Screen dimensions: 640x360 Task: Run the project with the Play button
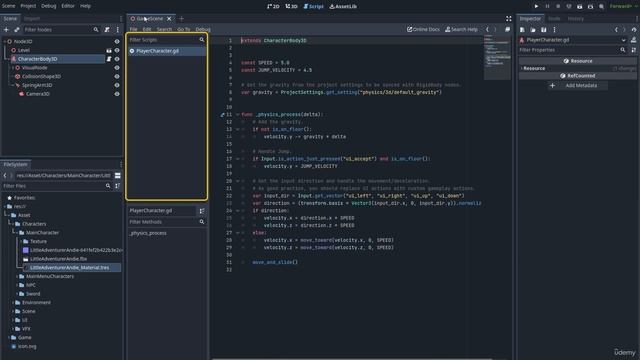click(x=536, y=6)
